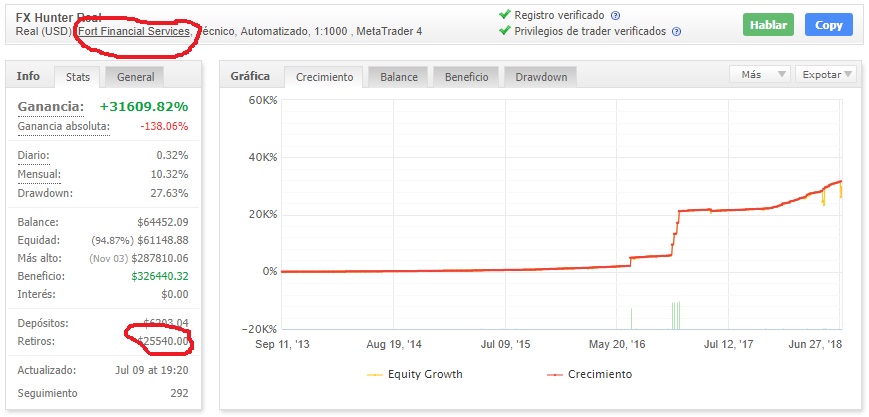This screenshot has height=417, width=869.
Task: Open the Más dropdown menu
Action: [760, 74]
